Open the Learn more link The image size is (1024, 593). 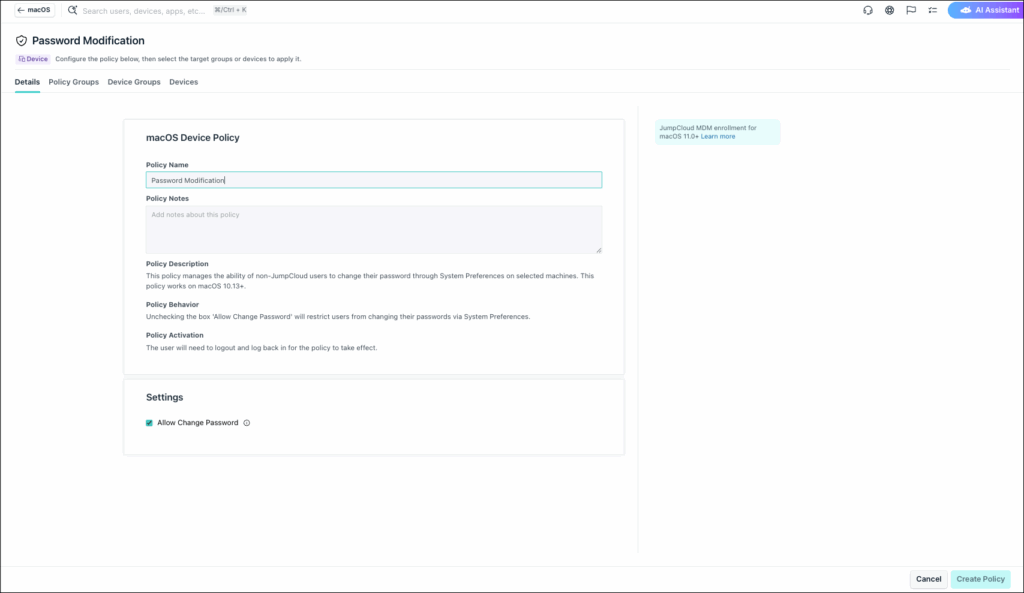tap(718, 136)
